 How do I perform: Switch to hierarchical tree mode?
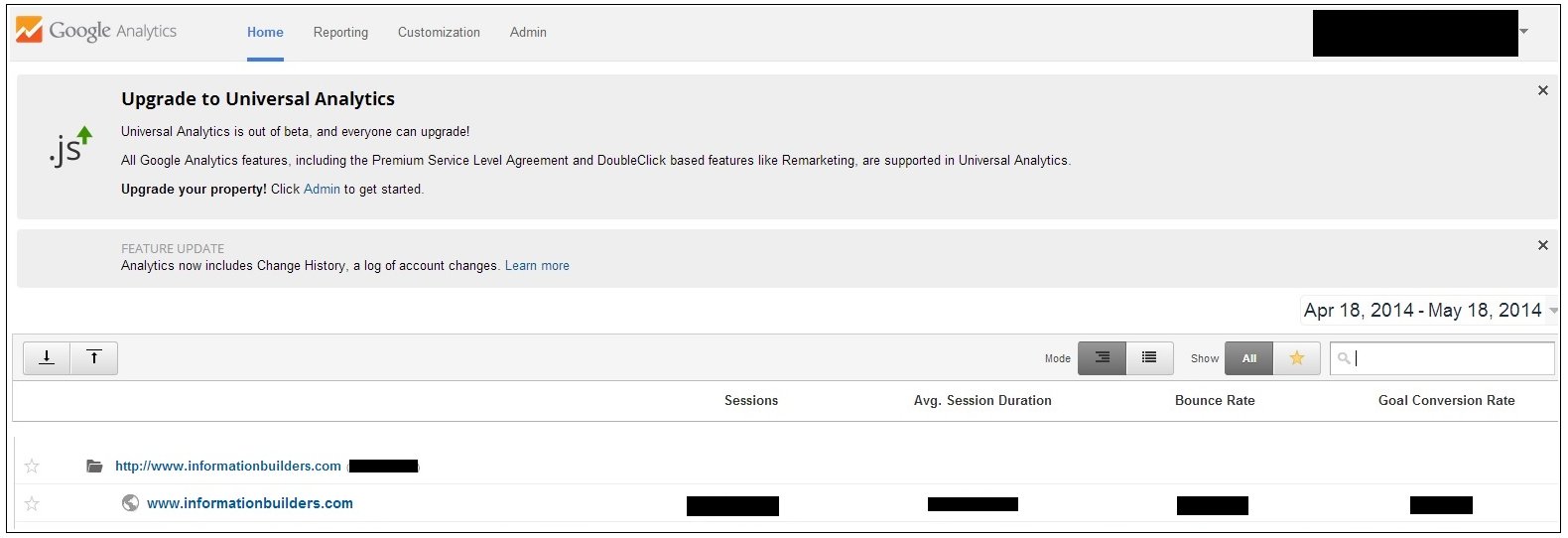(x=1102, y=357)
